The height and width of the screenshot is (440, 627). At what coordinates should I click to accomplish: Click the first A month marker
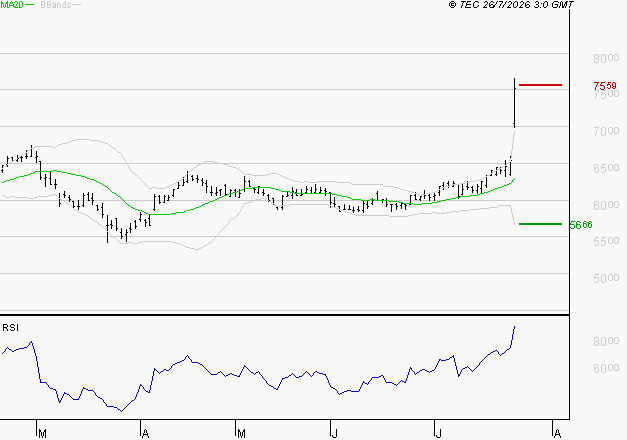(146, 434)
